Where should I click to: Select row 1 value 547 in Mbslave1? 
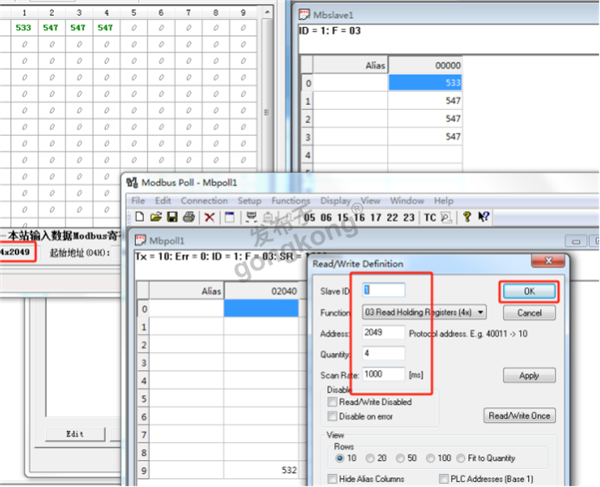(425, 101)
